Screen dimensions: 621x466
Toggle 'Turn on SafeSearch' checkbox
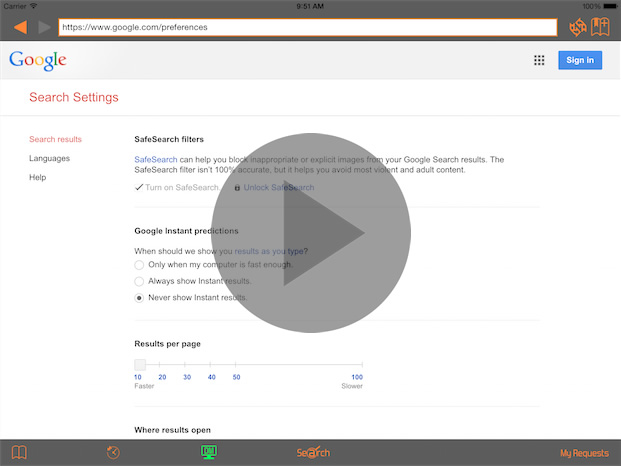pos(139,187)
